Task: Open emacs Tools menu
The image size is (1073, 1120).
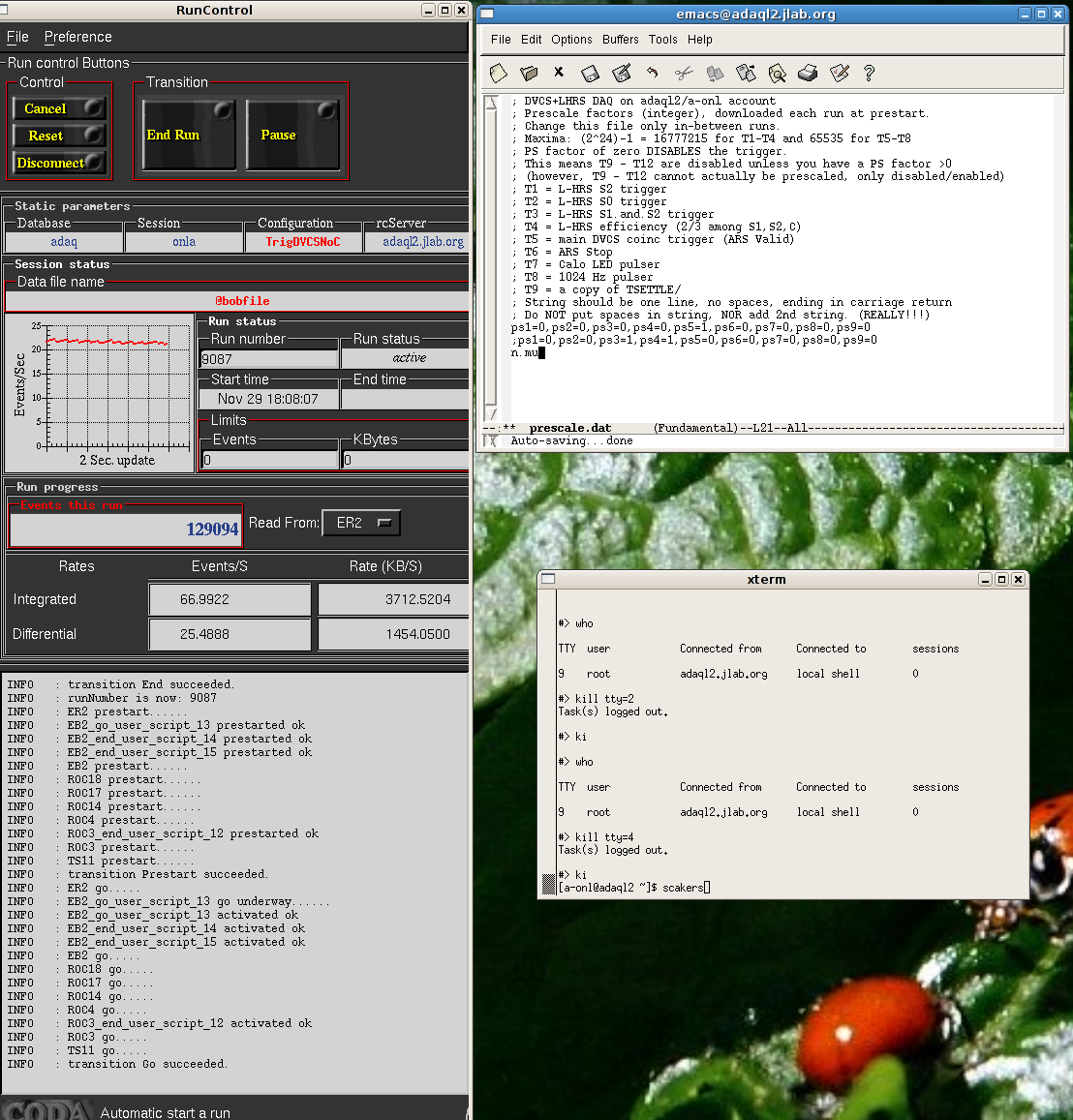Action: (x=663, y=40)
